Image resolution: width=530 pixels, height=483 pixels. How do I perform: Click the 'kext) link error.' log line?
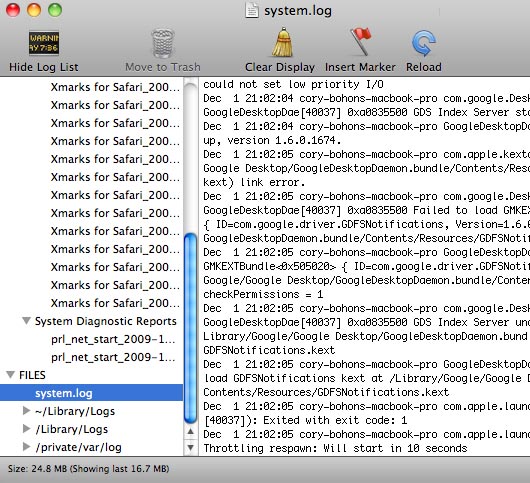pyautogui.click(x=254, y=182)
